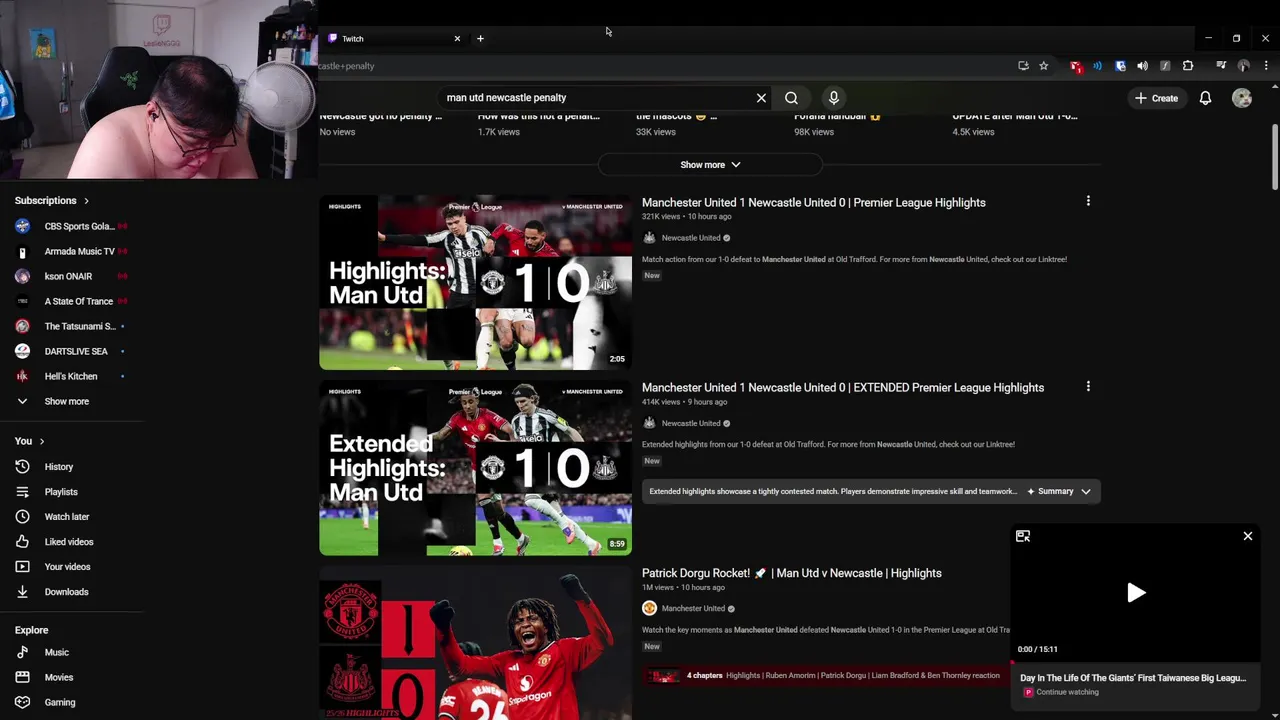Screen dimensions: 1280x720
Task: Open the Explore section heading
Action: tap(31, 630)
